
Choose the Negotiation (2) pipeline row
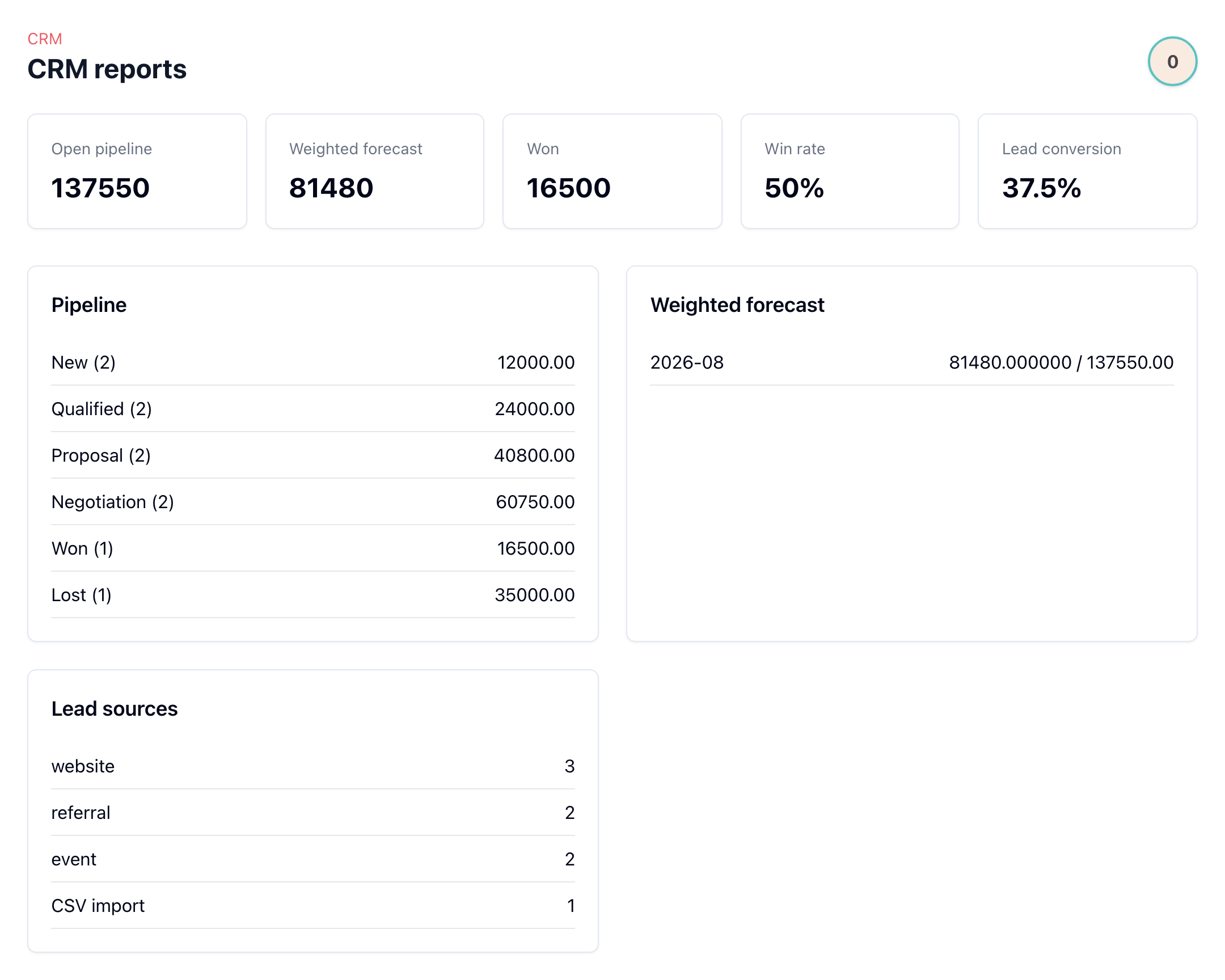coord(313,502)
